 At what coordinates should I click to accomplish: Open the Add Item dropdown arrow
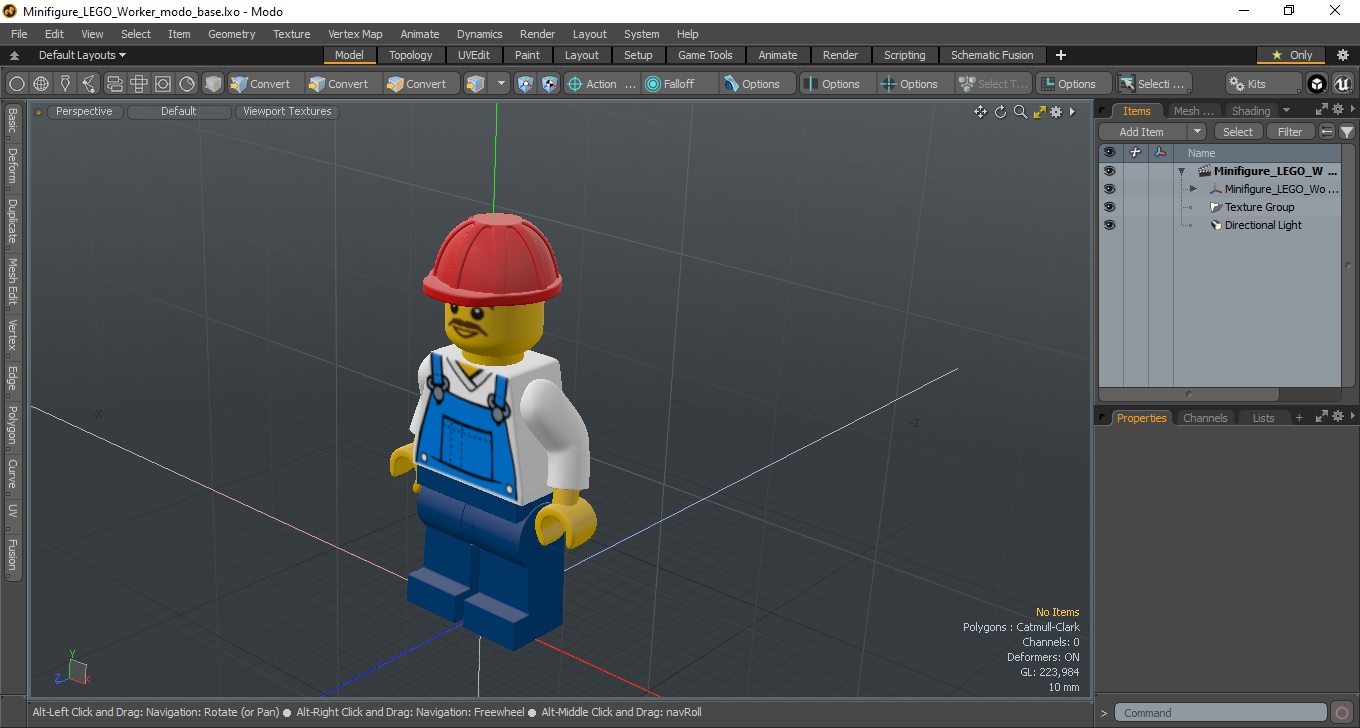[1197, 132]
